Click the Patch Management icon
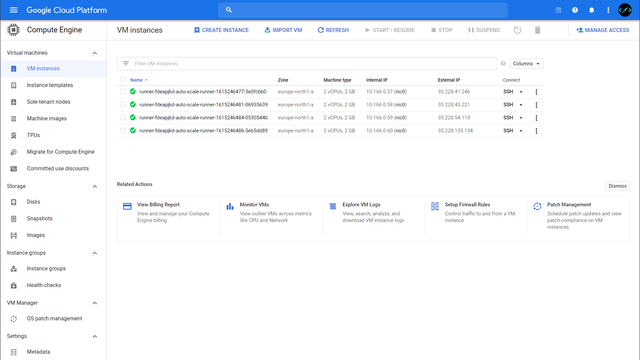The height and width of the screenshot is (360, 640). 537,207
